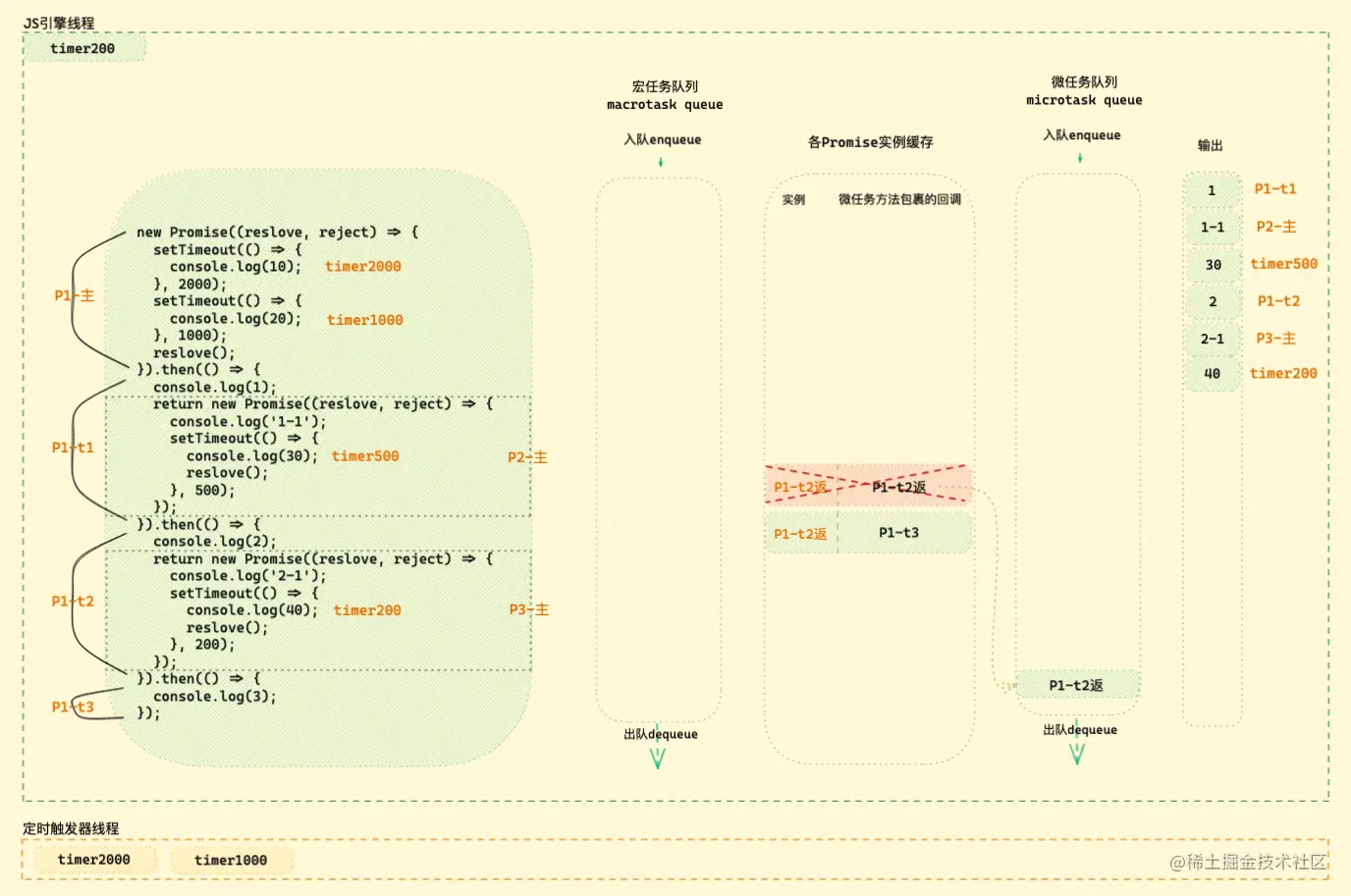
Task: Click the green enqueue arrow above microtask queue
Action: pyautogui.click(x=1080, y=157)
